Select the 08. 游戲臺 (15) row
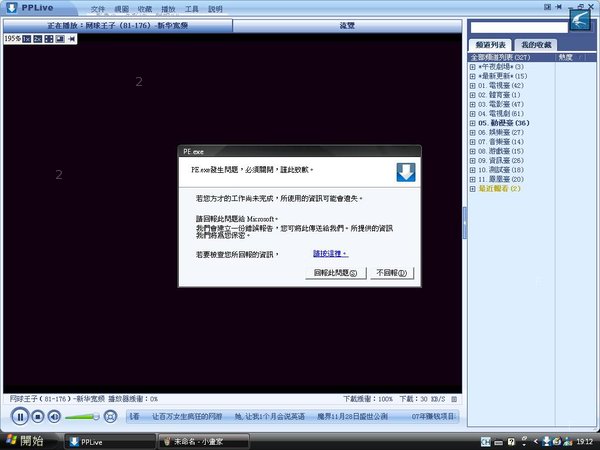 click(501, 151)
